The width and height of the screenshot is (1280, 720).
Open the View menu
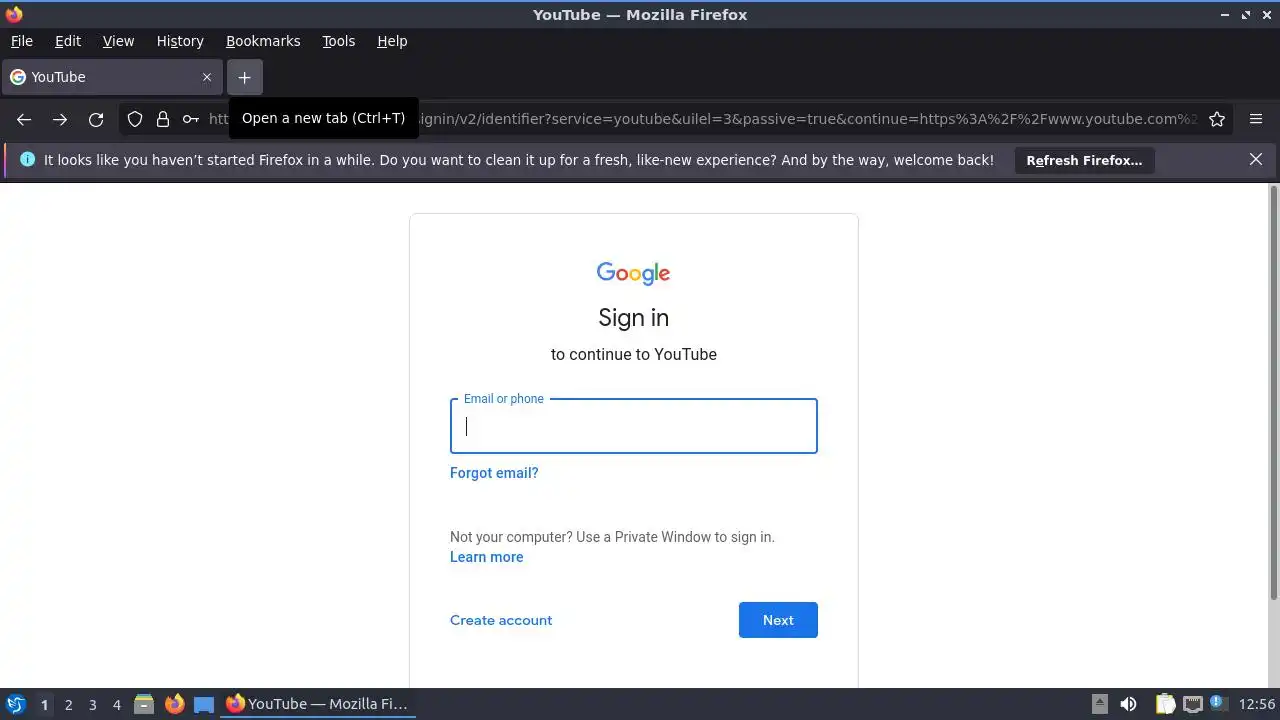(x=118, y=41)
